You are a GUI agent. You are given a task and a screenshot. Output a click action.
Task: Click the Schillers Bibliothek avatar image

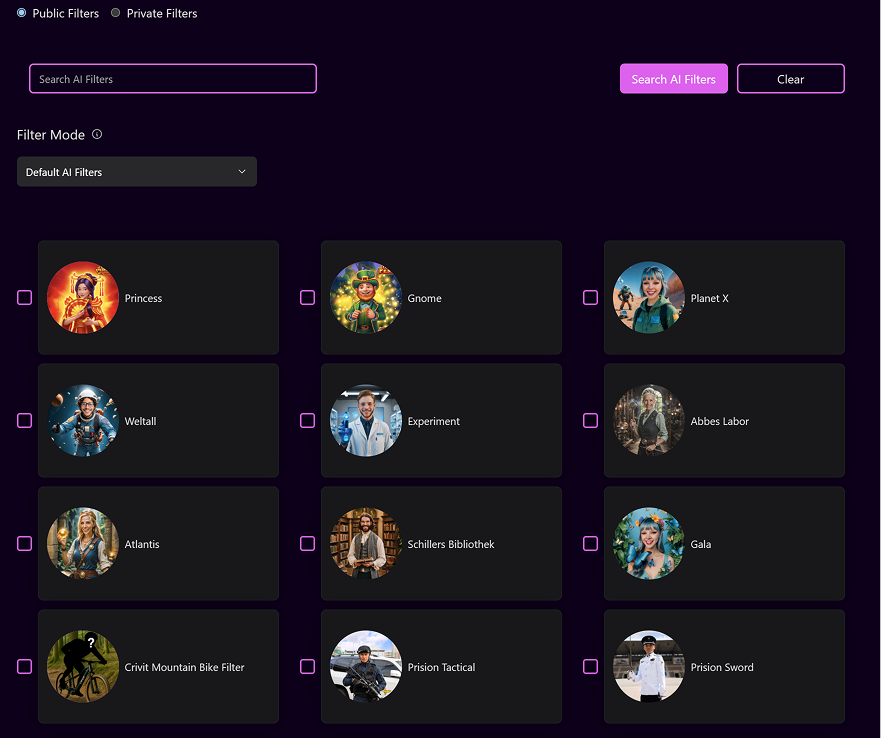(366, 544)
